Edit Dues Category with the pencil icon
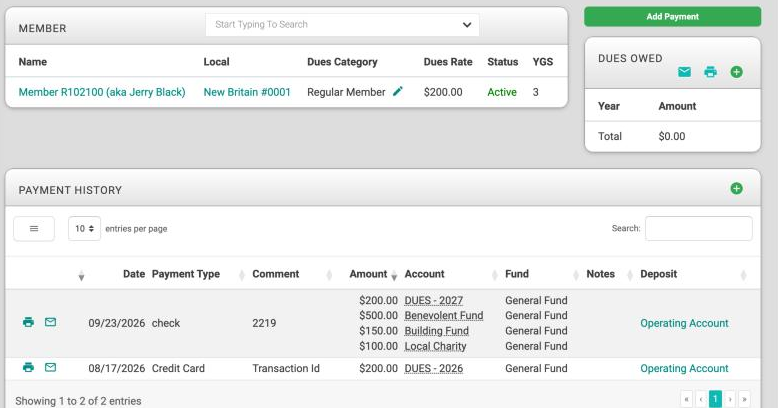Image resolution: width=778 pixels, height=408 pixels. [x=398, y=91]
